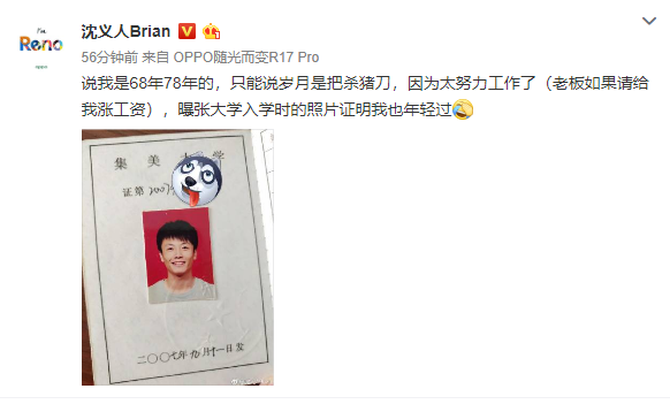Image resolution: width=670 pixels, height=404 pixels.
Task: Click the Weibo watermark on the image corner
Action: click(x=251, y=381)
